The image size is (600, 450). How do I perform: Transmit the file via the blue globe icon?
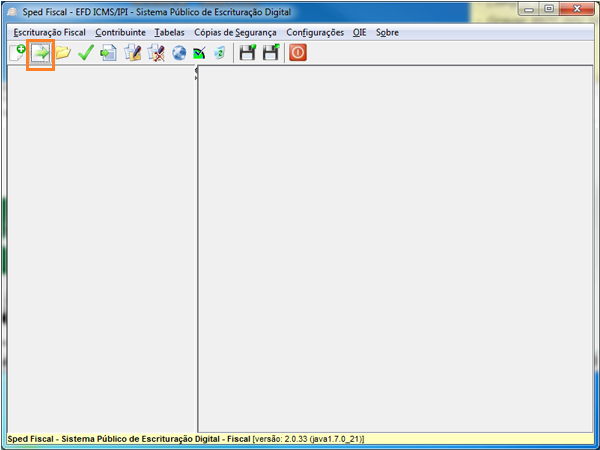[x=179, y=53]
